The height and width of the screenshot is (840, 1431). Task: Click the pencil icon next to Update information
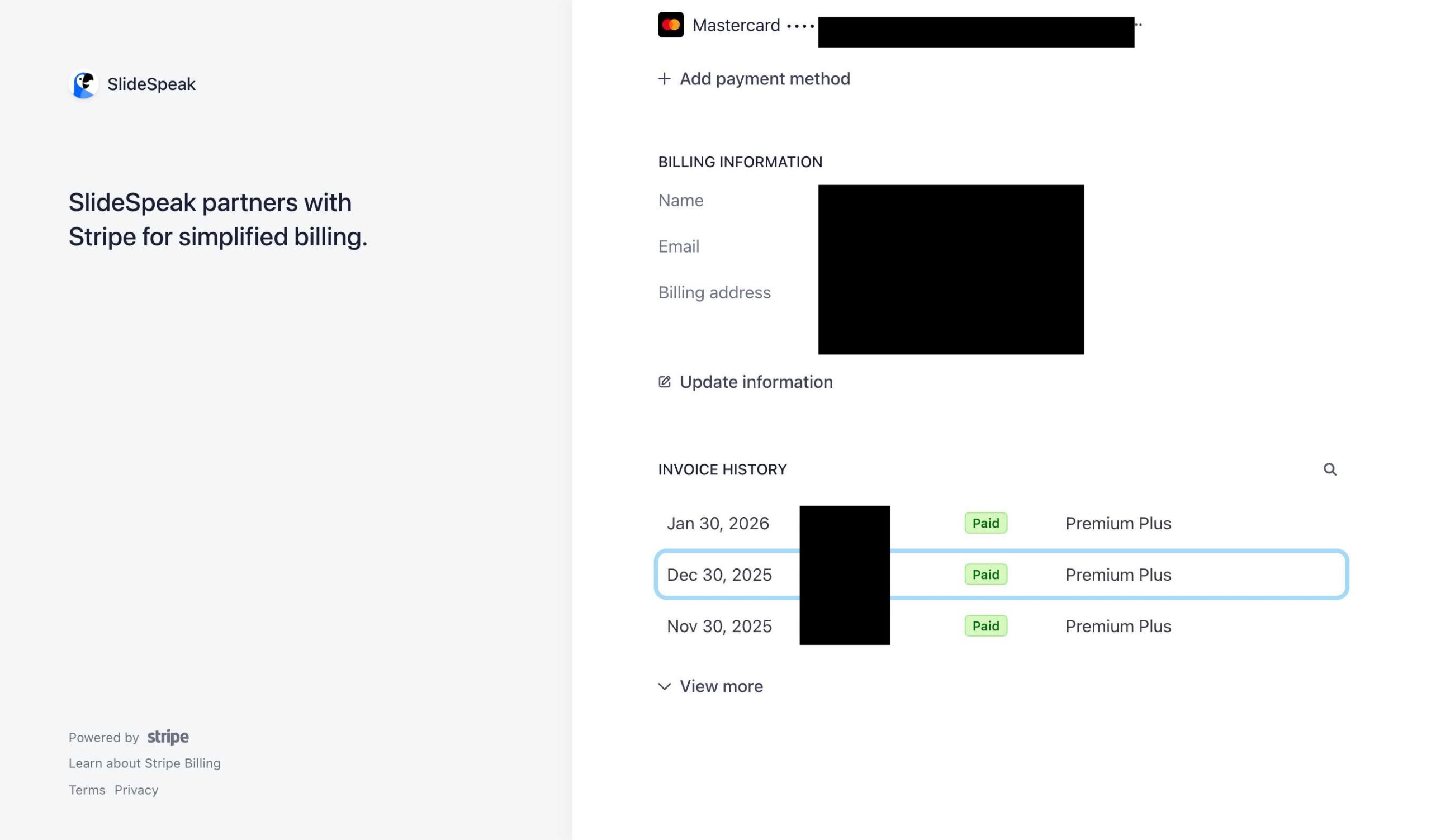click(665, 381)
